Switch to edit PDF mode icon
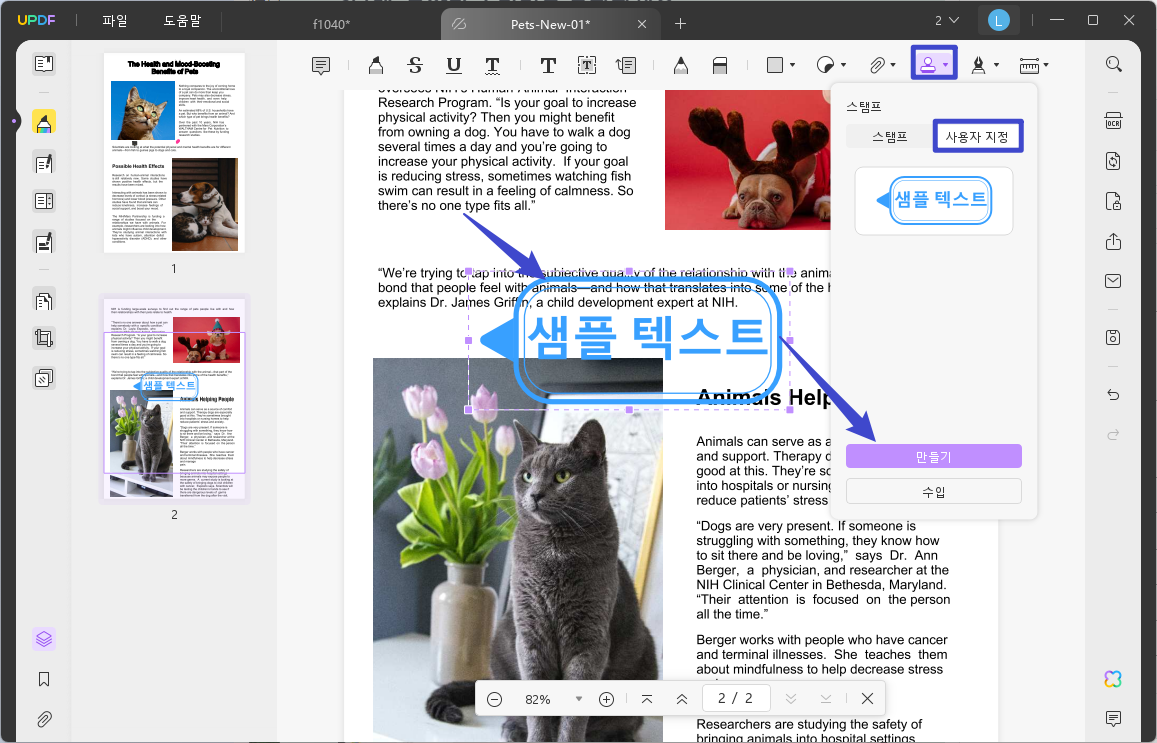 [44, 162]
